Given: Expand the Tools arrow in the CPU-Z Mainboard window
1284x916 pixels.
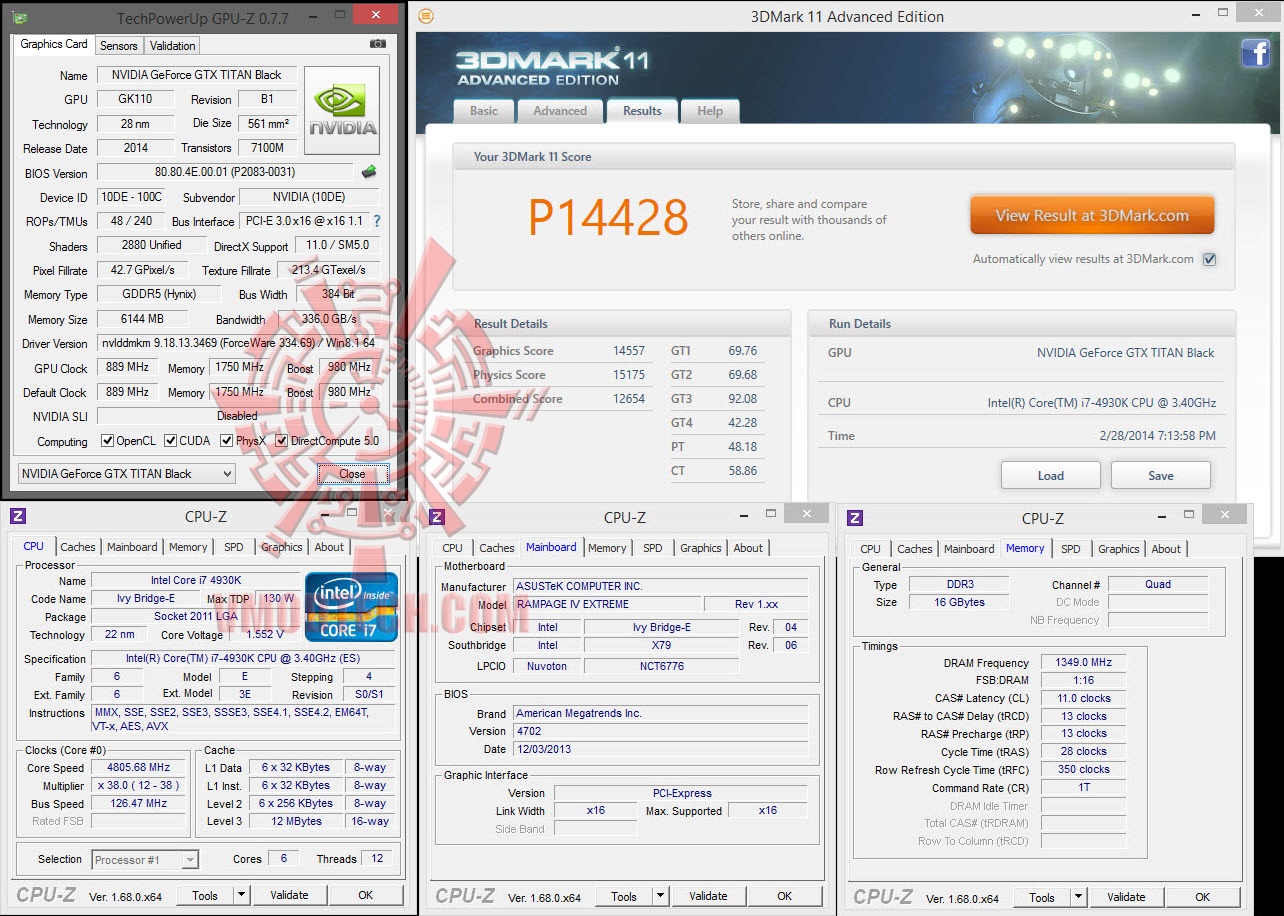Looking at the screenshot, I should coord(659,896).
